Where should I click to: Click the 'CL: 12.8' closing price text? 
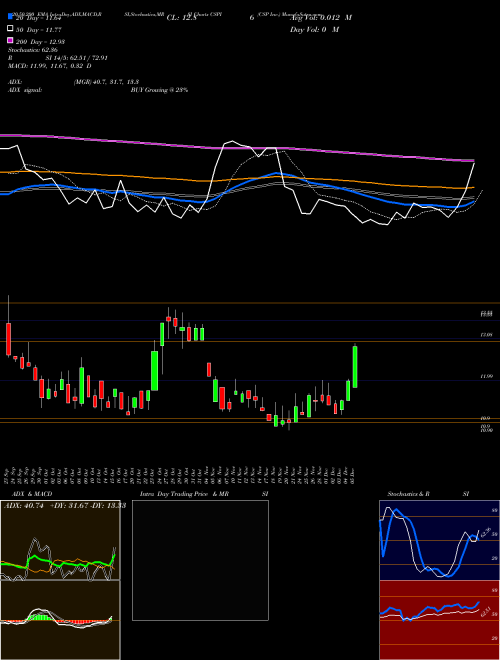(x=182, y=18)
